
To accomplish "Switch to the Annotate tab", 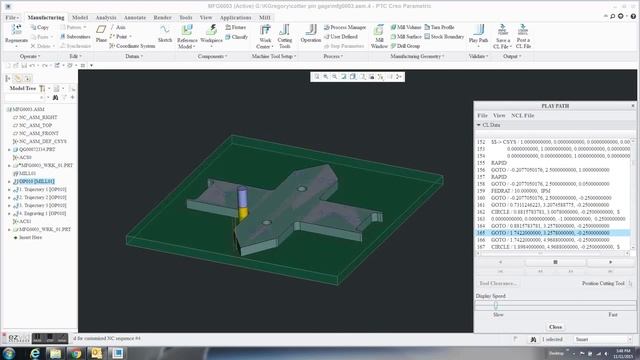I will tap(135, 18).
